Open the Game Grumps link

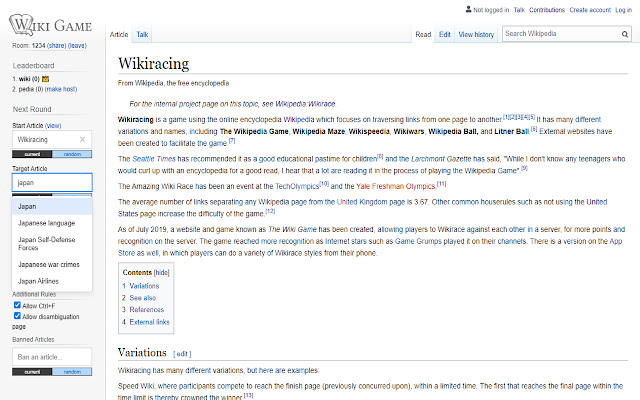coord(418,241)
